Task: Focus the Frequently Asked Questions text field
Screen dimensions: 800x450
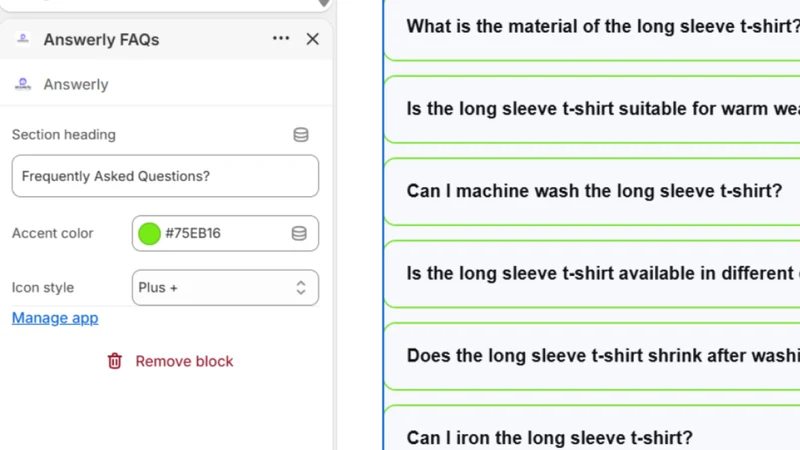Action: click(x=165, y=176)
